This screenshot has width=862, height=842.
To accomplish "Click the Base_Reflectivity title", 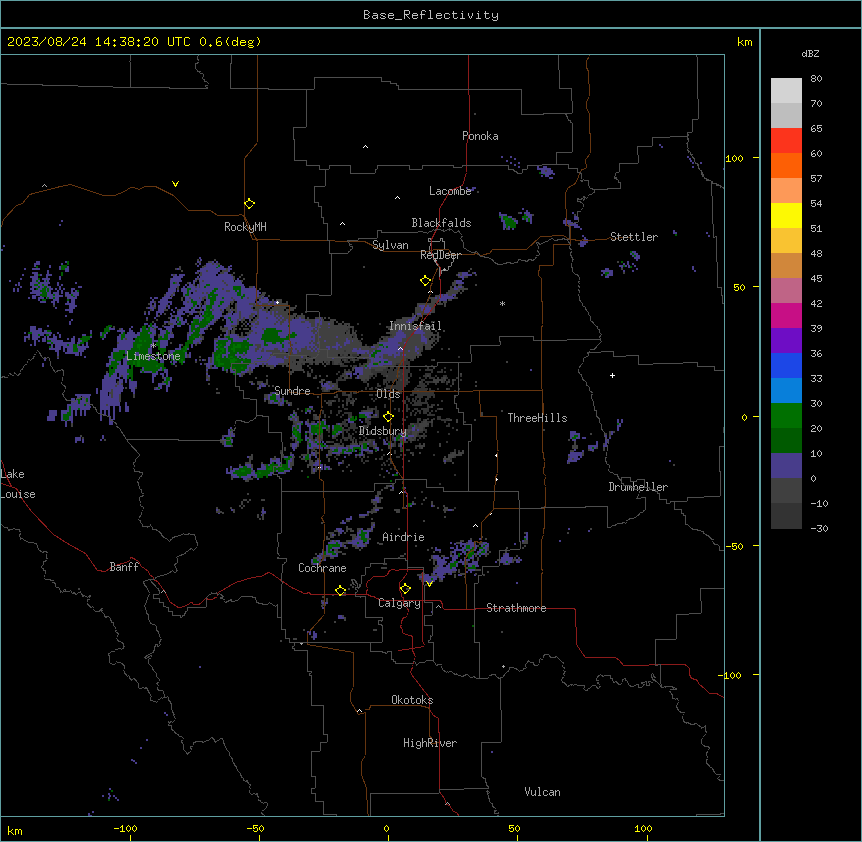I will (431, 15).
